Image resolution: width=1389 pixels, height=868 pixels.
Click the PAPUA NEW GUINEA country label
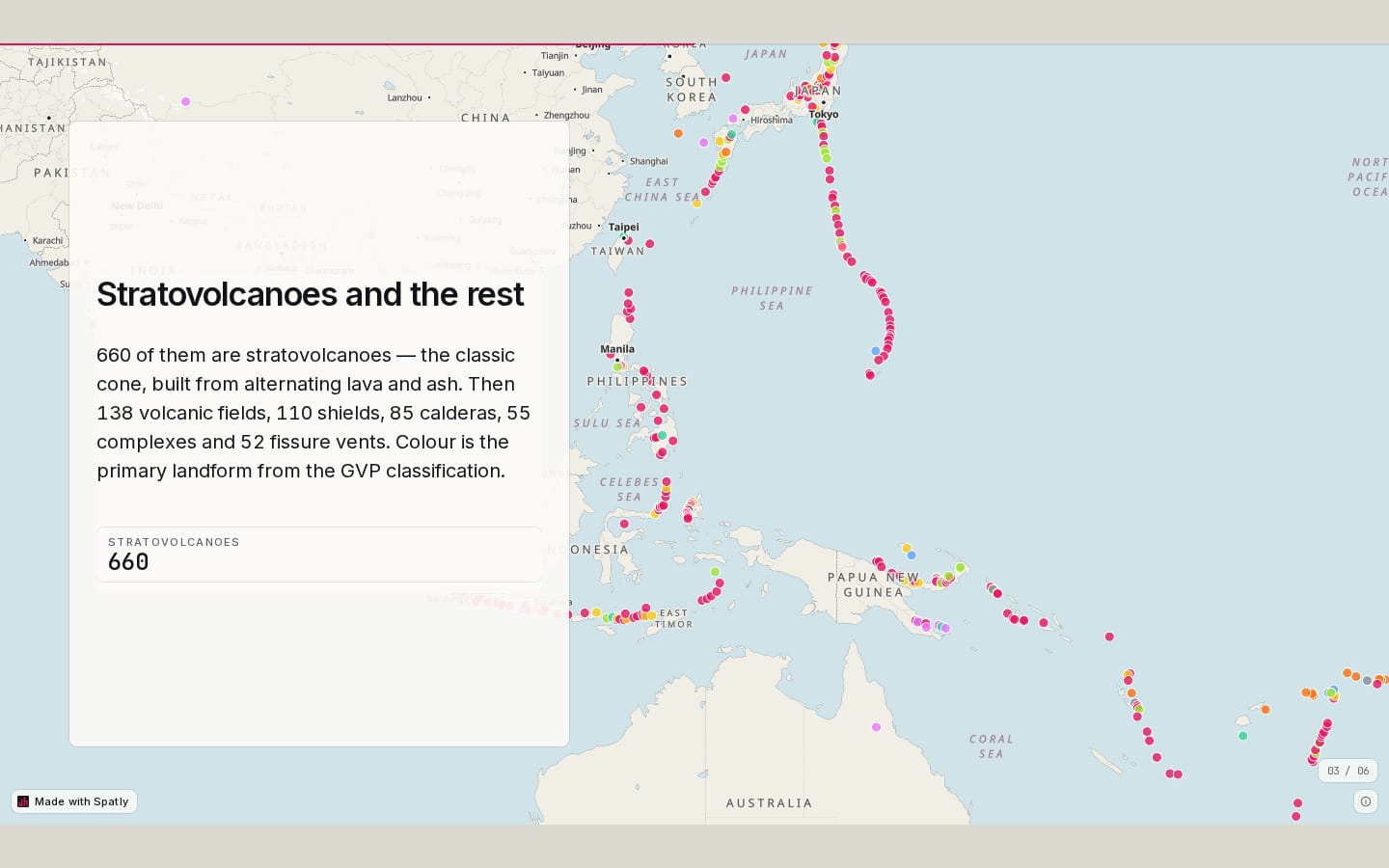click(x=874, y=584)
